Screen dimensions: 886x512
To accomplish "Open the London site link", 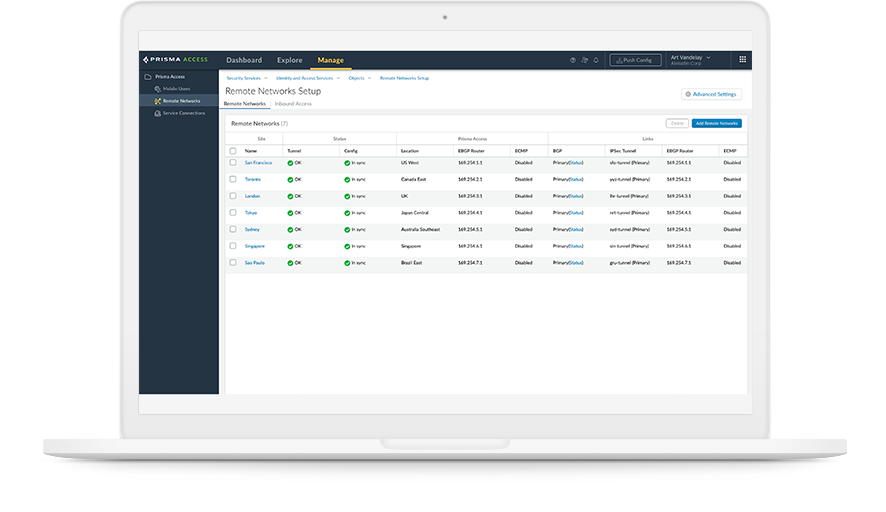I will click(x=252, y=196).
